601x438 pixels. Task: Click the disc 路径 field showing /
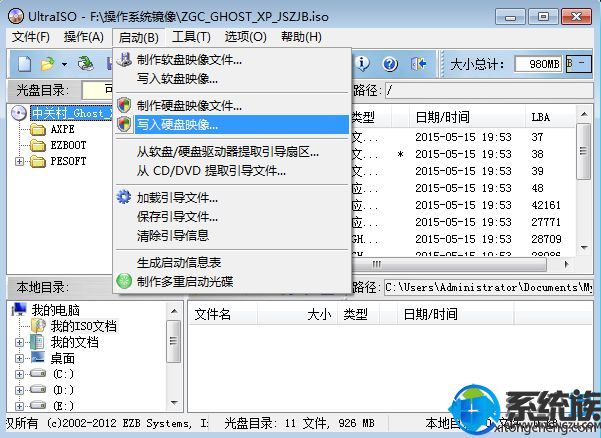click(489, 91)
